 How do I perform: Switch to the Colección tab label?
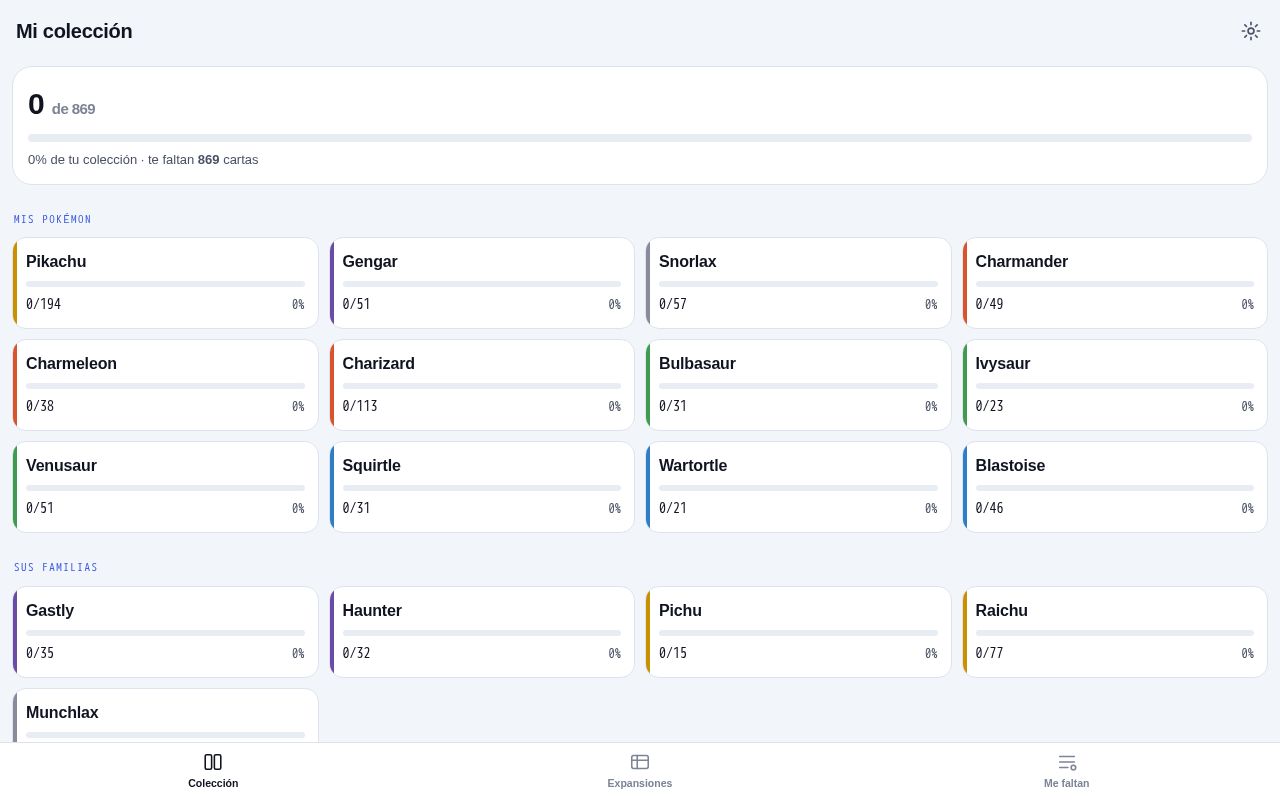coord(213,783)
